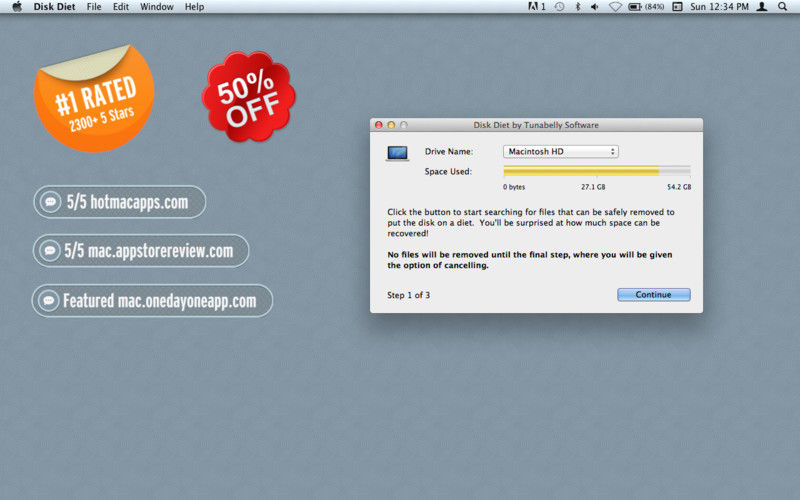Click the Space Used label
This screenshot has width=800, height=500.
pyautogui.click(x=448, y=171)
